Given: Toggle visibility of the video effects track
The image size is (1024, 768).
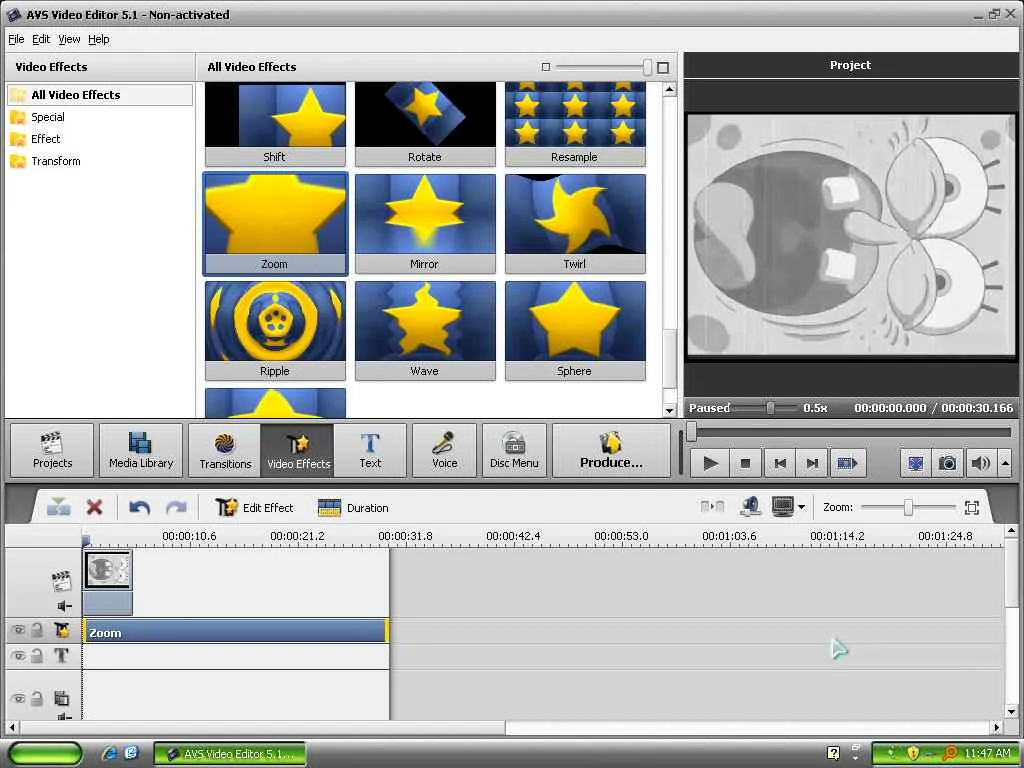Looking at the screenshot, I should (18, 630).
